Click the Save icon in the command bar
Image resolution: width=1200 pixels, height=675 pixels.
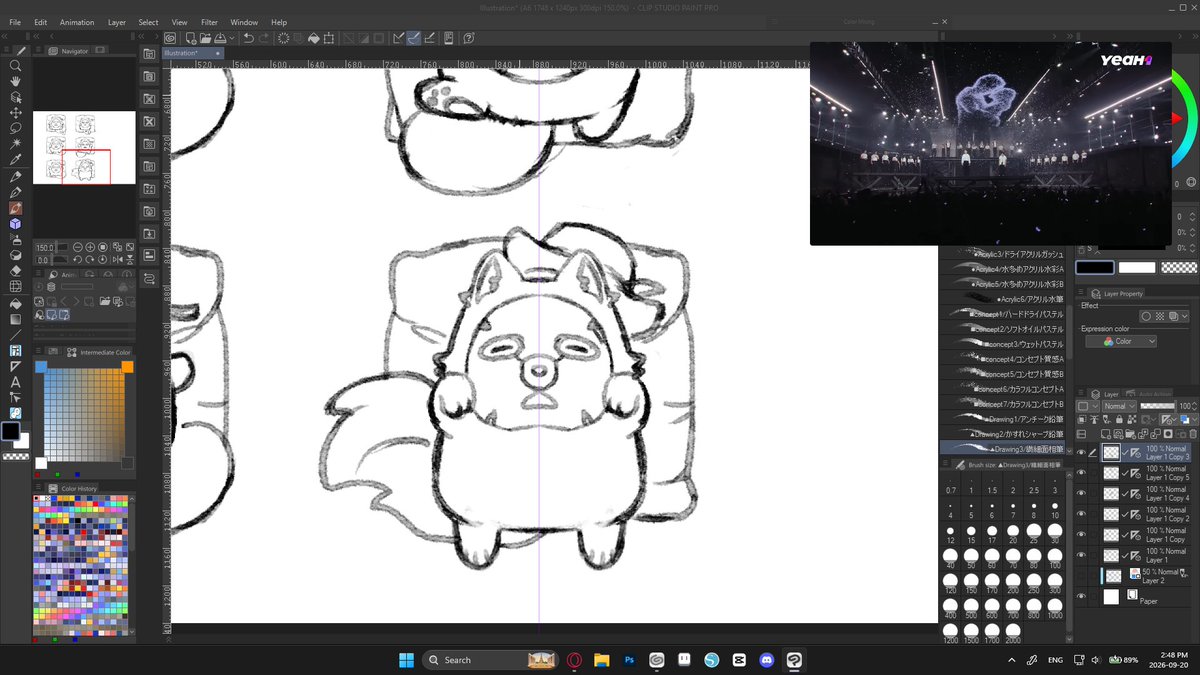point(220,38)
